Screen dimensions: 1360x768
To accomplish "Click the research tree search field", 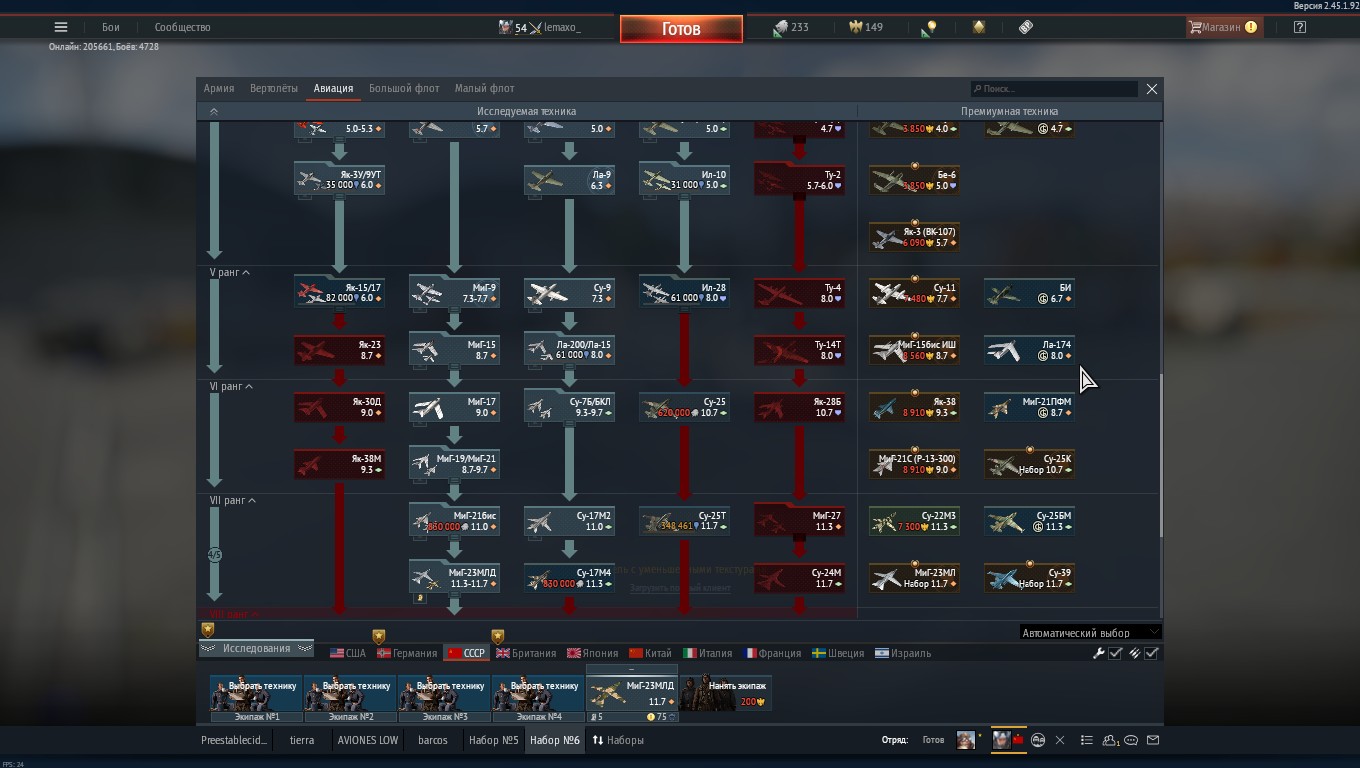I will click(x=1054, y=89).
